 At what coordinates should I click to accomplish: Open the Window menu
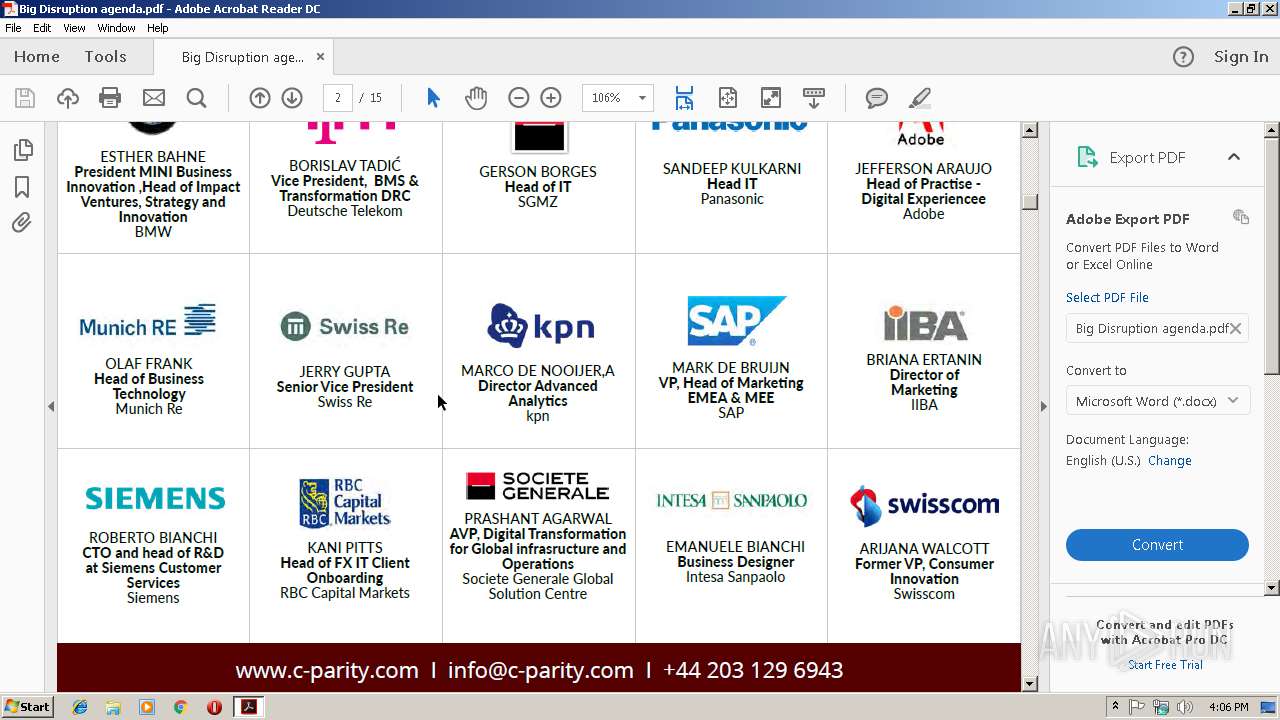point(116,28)
